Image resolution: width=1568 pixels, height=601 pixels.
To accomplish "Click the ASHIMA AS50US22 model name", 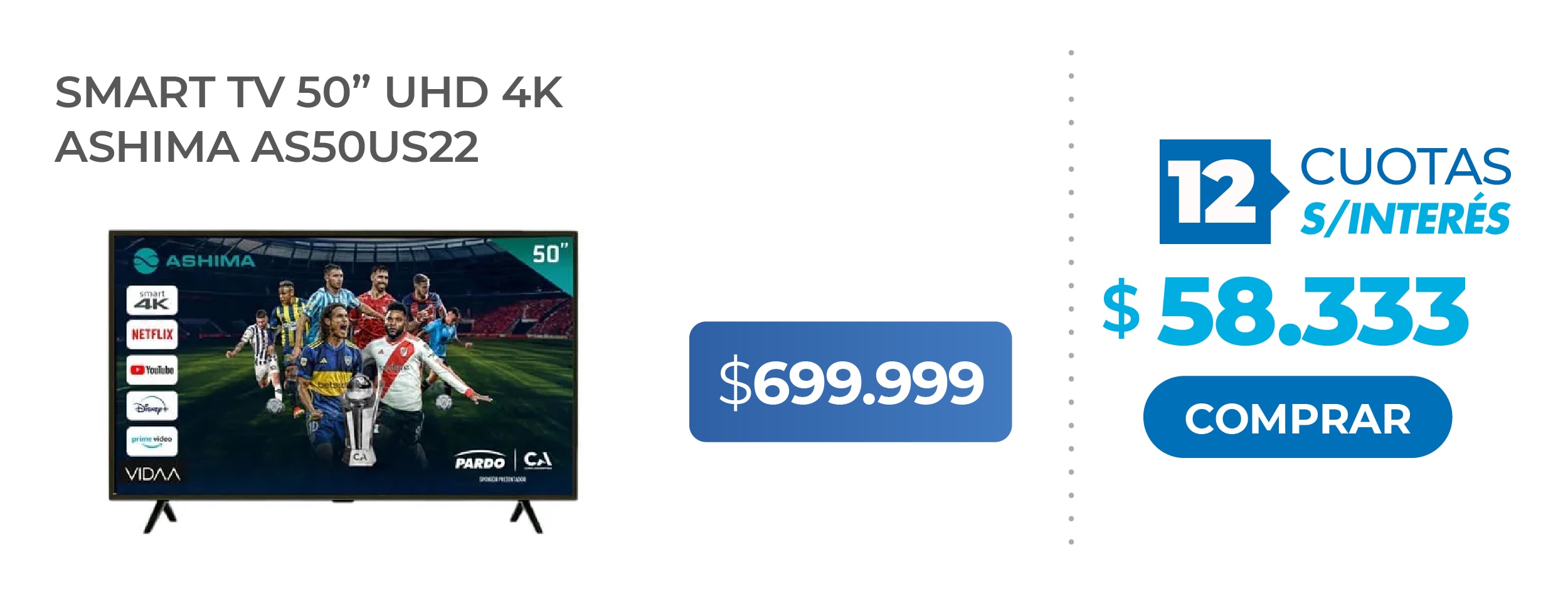I will pos(267,147).
